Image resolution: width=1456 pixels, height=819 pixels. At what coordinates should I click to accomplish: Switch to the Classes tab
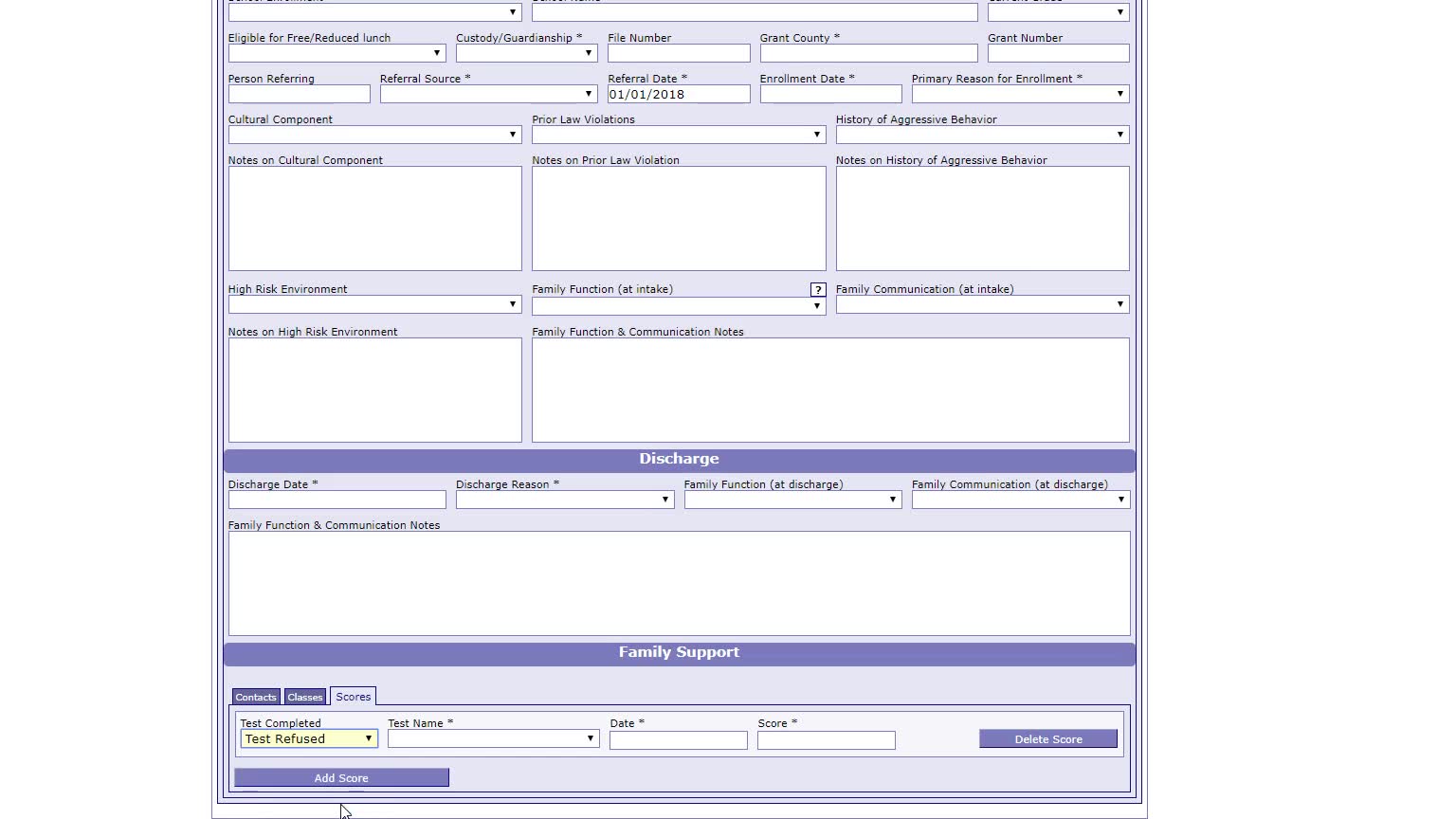point(305,697)
